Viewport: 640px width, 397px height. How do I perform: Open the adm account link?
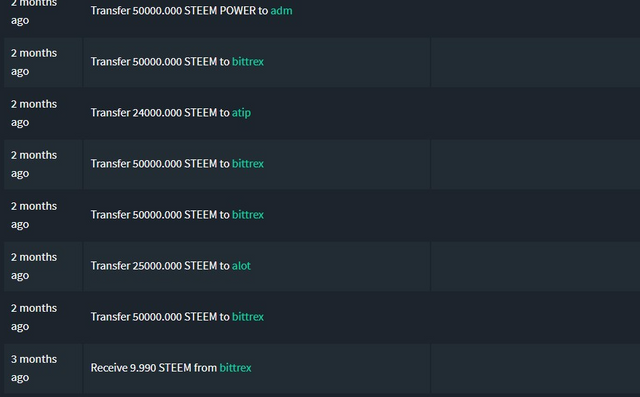coord(281,11)
